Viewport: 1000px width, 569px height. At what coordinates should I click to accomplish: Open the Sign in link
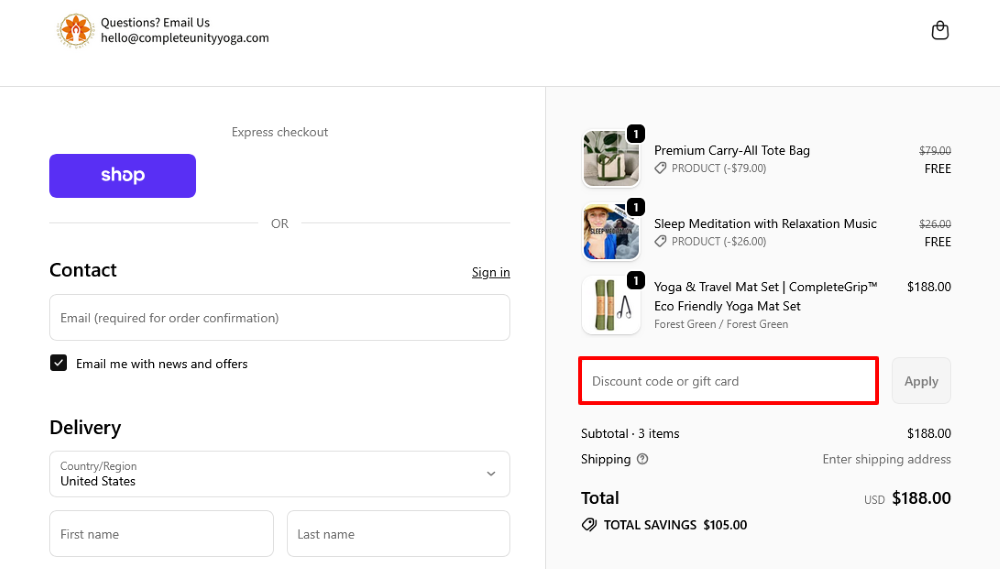(x=490, y=272)
